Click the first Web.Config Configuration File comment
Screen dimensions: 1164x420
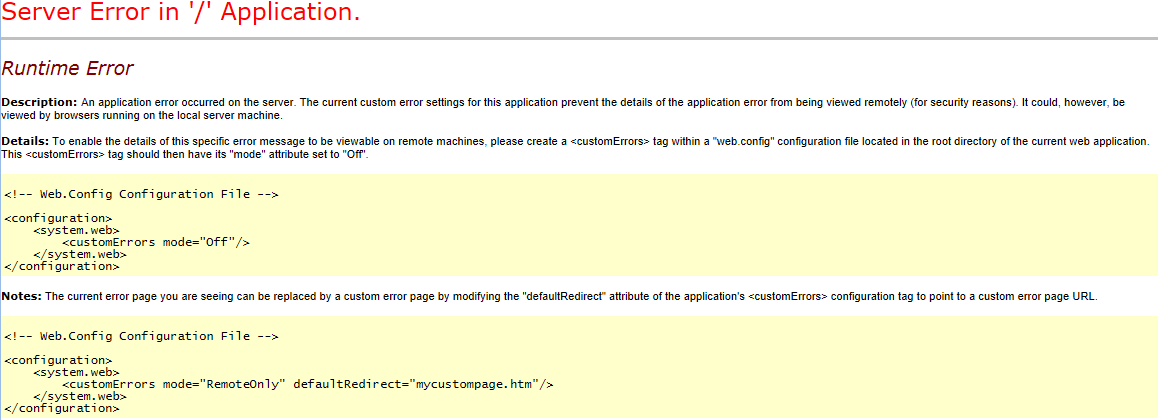click(x=141, y=194)
